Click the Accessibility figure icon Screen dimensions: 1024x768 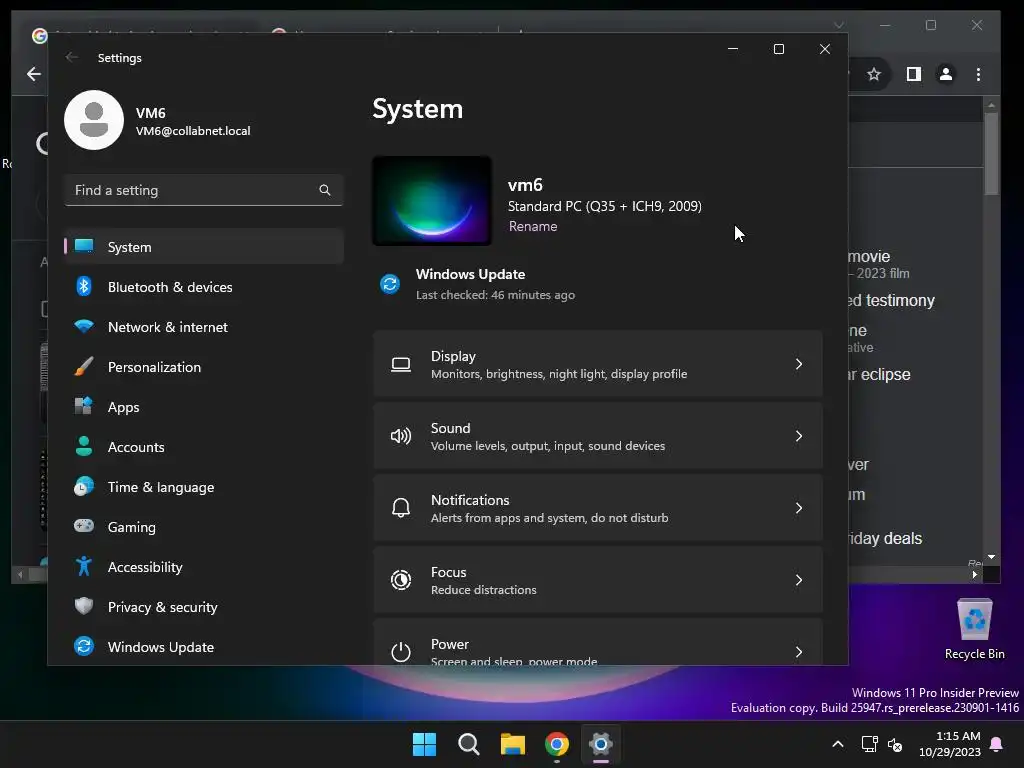coord(84,566)
